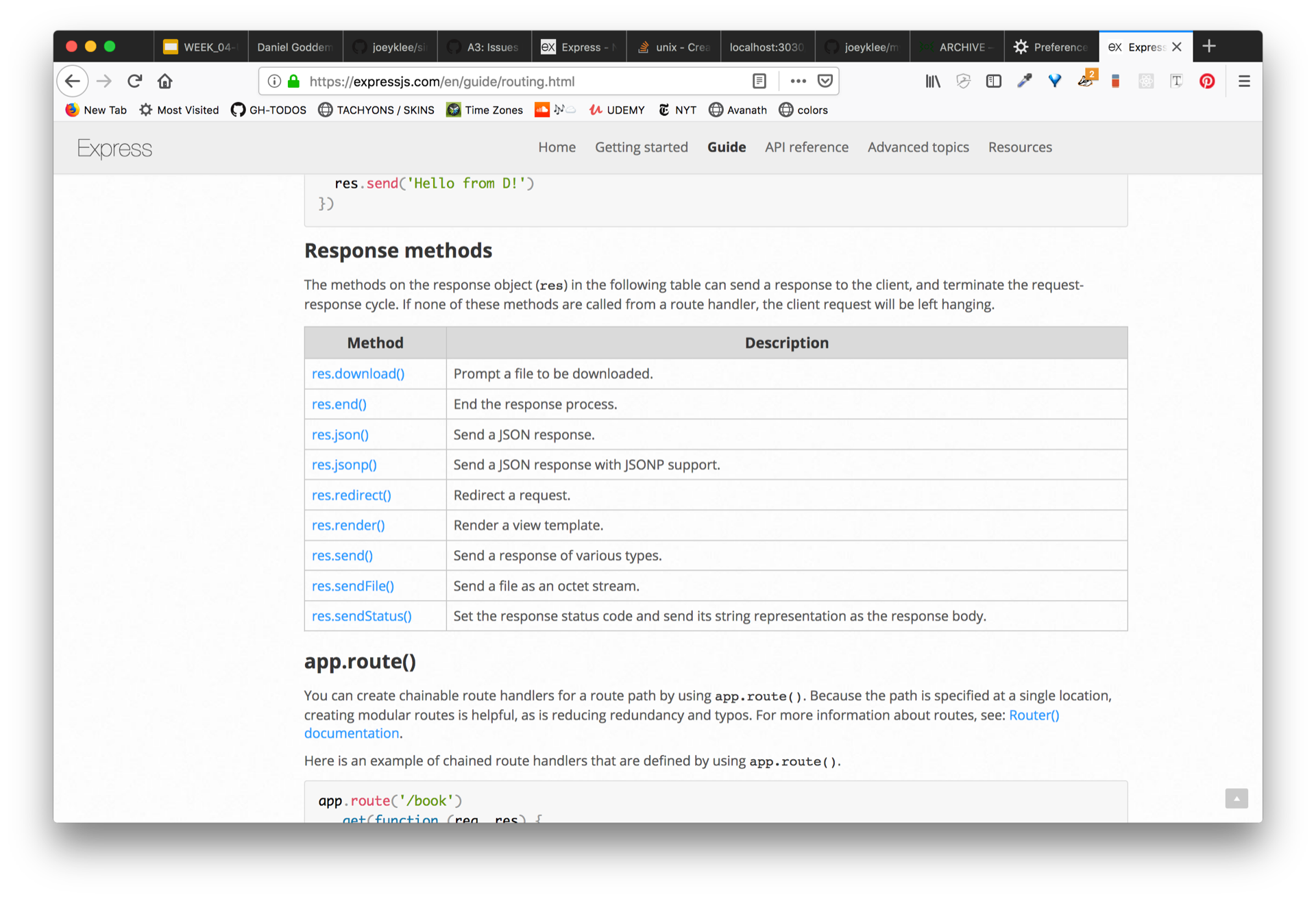Show site information icon in address bar
The height and width of the screenshot is (899, 1316).
coord(274,82)
